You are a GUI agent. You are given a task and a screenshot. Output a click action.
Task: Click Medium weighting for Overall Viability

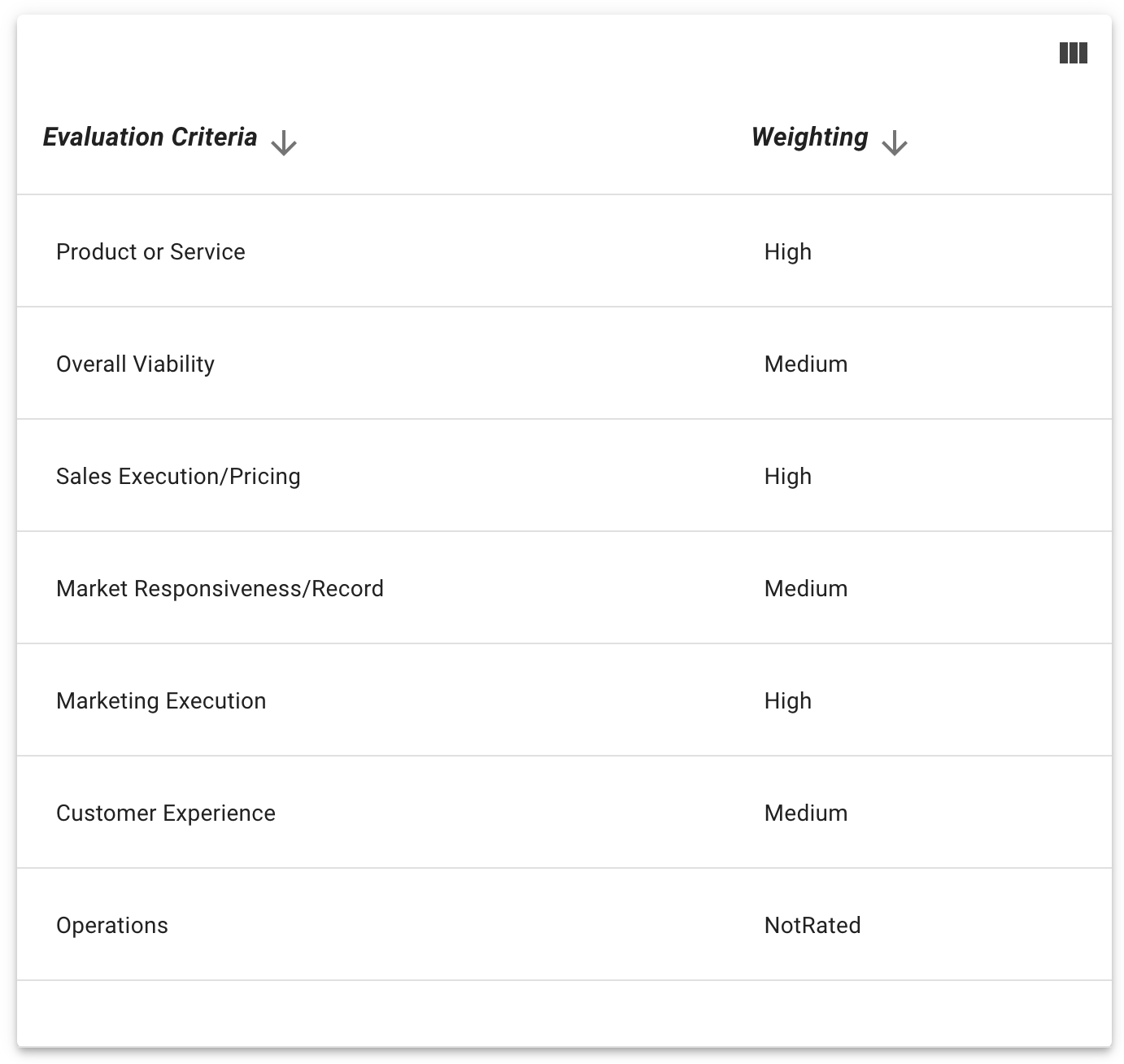coord(805,364)
